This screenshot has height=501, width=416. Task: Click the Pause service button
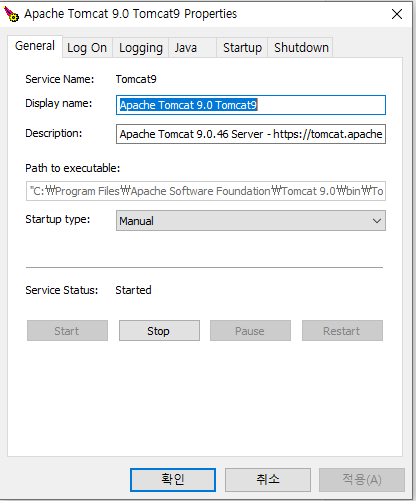250,331
